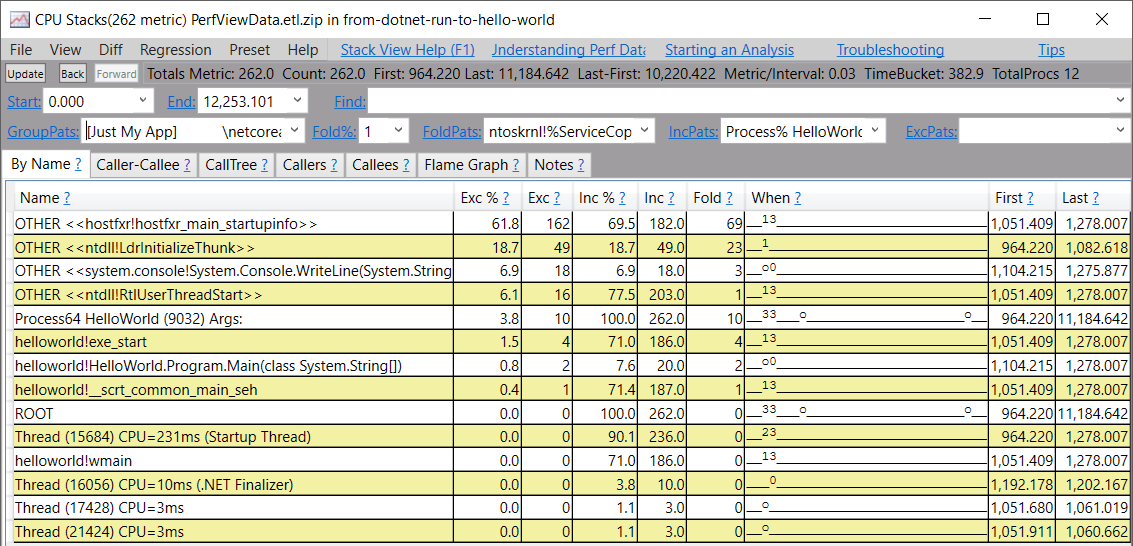
Task: Click the ExcPats label link
Action: 931,131
